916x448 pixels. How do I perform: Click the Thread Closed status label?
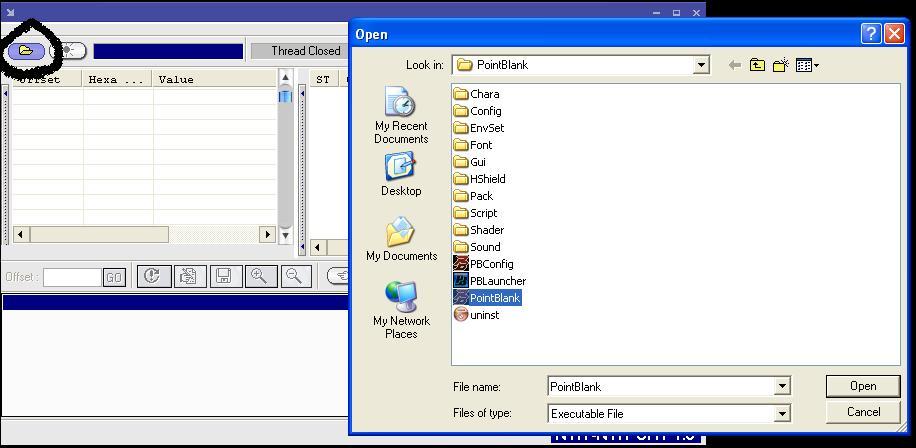[306, 51]
